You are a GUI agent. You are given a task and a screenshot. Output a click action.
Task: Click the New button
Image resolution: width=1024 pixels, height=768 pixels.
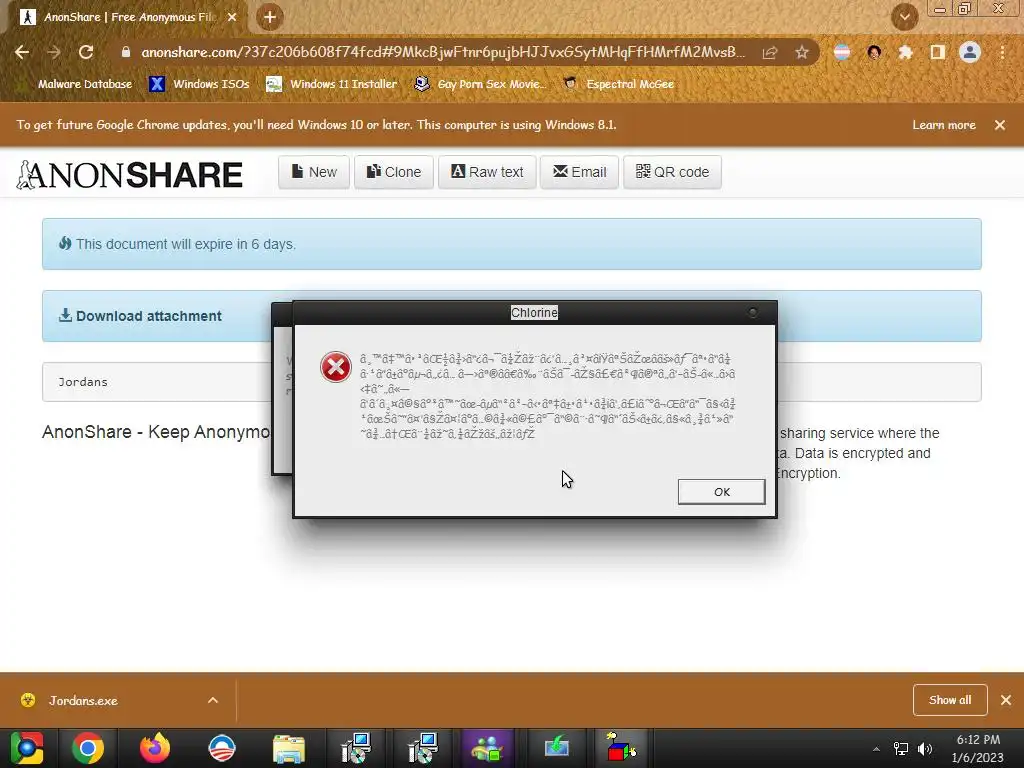point(314,172)
